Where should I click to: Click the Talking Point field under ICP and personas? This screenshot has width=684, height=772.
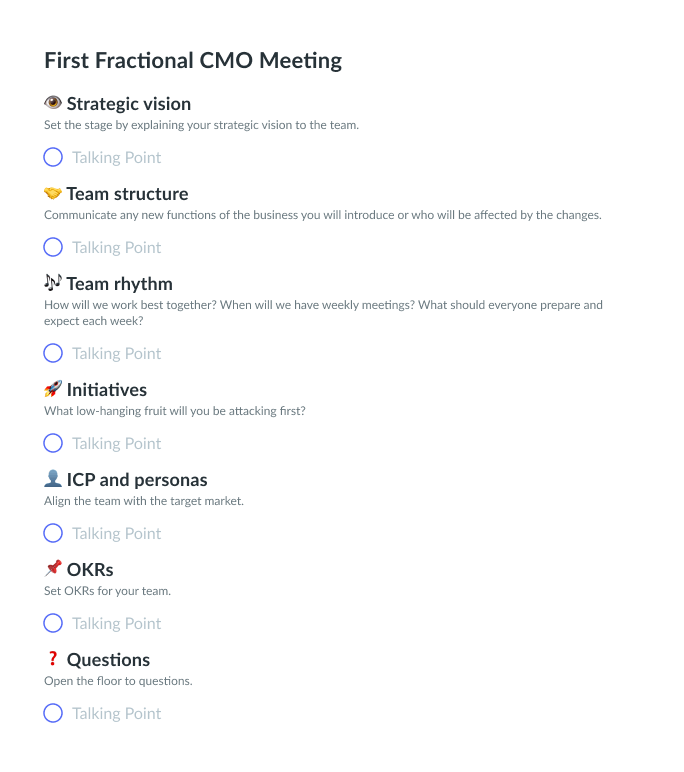click(116, 533)
